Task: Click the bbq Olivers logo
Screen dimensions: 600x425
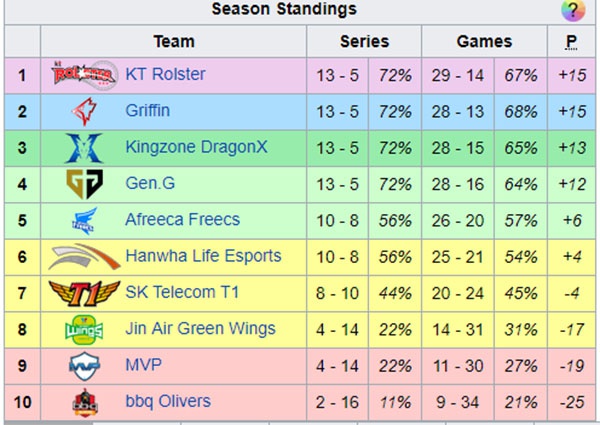Action: tap(85, 402)
